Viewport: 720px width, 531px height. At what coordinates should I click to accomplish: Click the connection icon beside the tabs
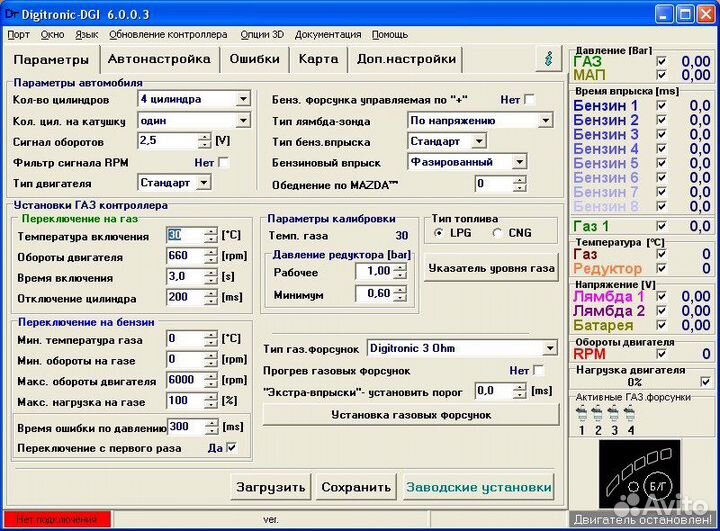pos(548,59)
